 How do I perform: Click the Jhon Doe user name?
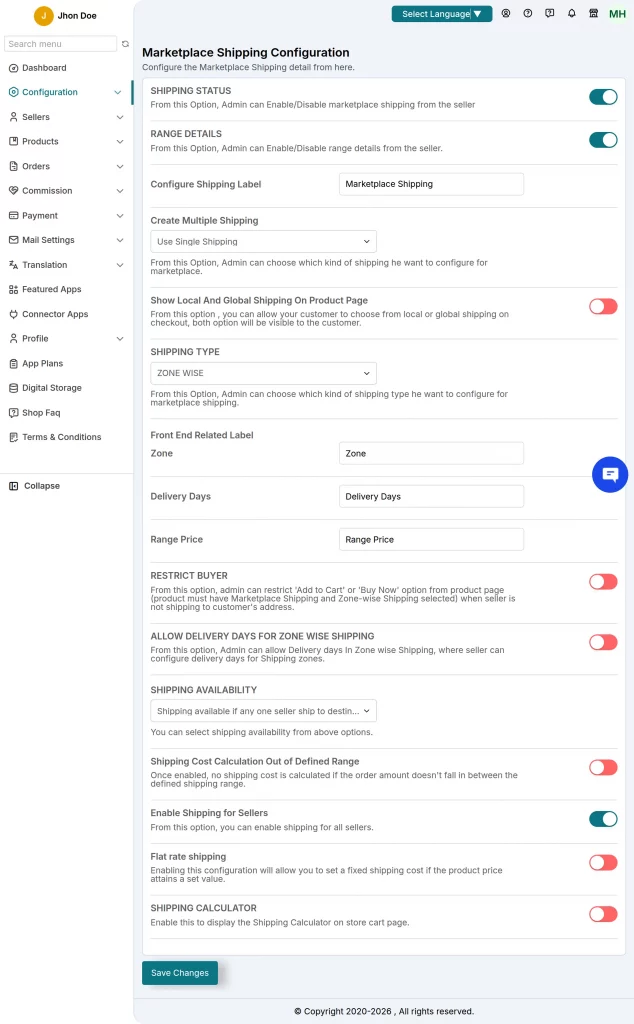click(77, 16)
